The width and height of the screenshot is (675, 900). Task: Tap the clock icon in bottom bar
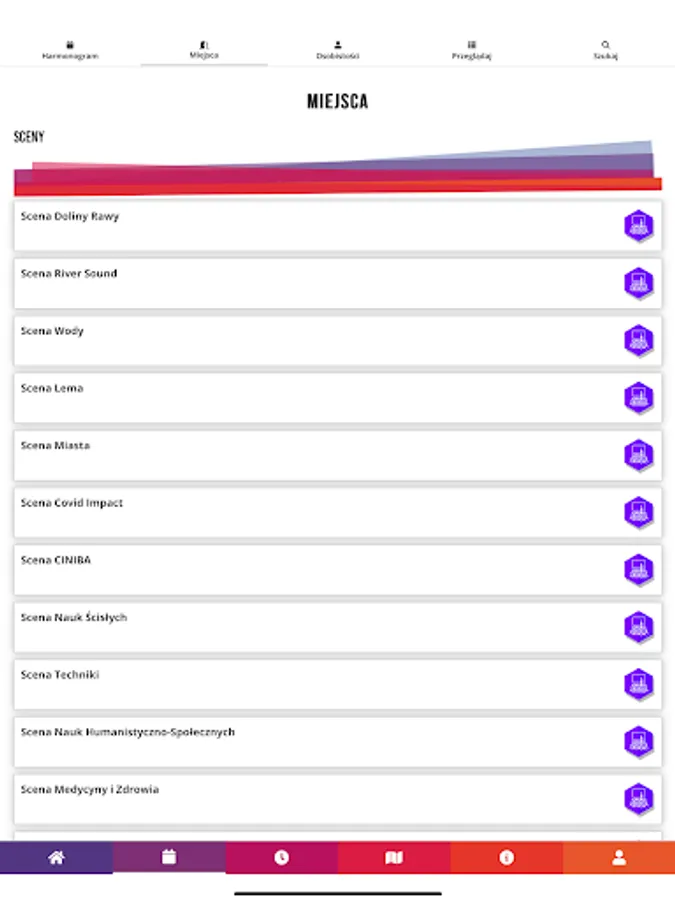pos(281,857)
